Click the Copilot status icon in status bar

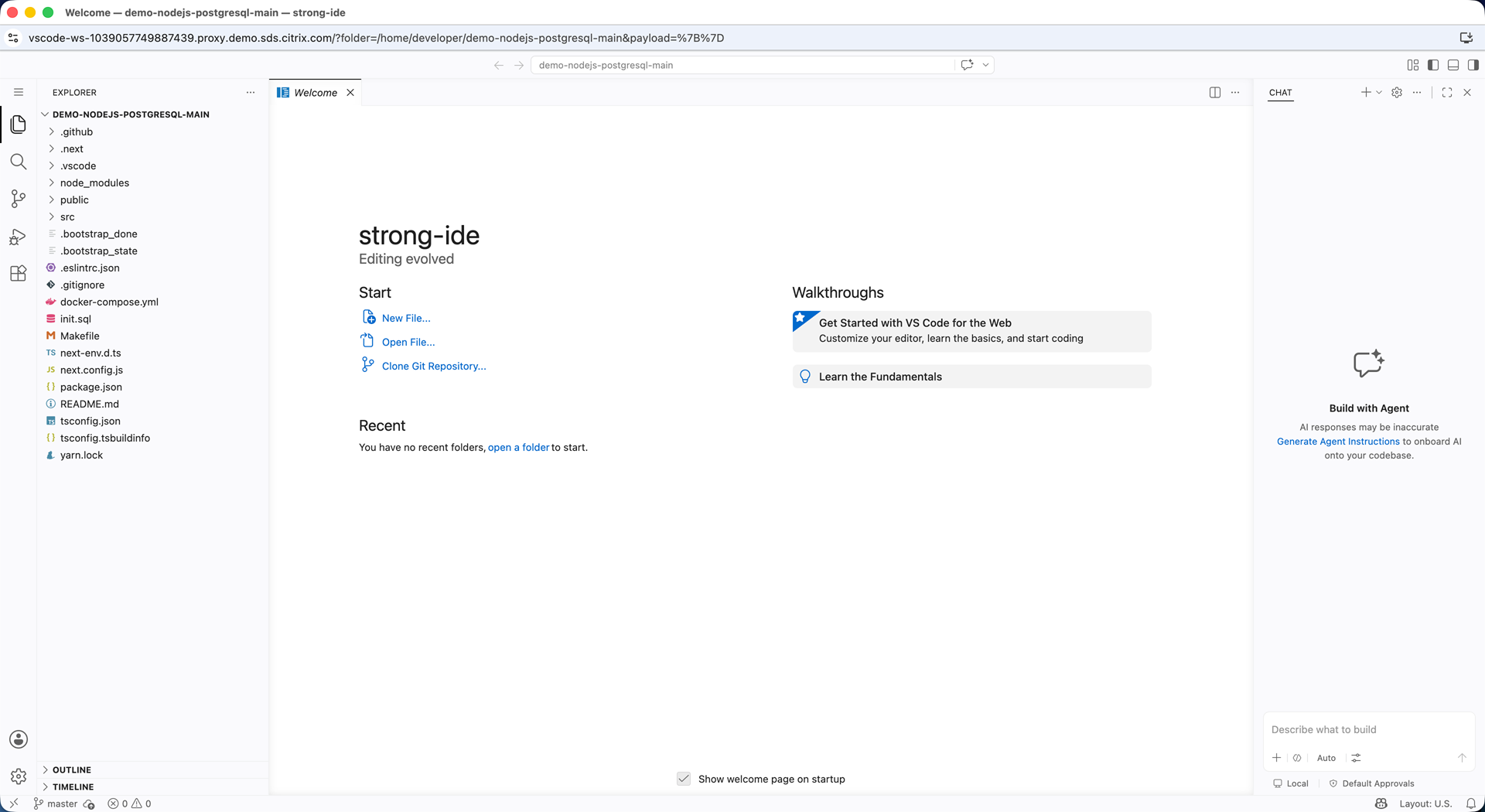tap(1381, 803)
